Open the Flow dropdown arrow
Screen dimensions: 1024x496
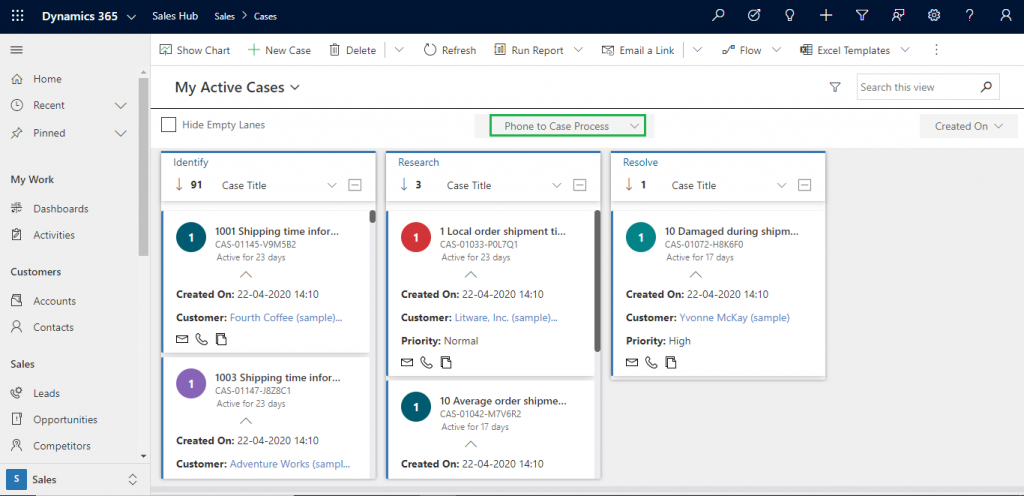(x=776, y=50)
